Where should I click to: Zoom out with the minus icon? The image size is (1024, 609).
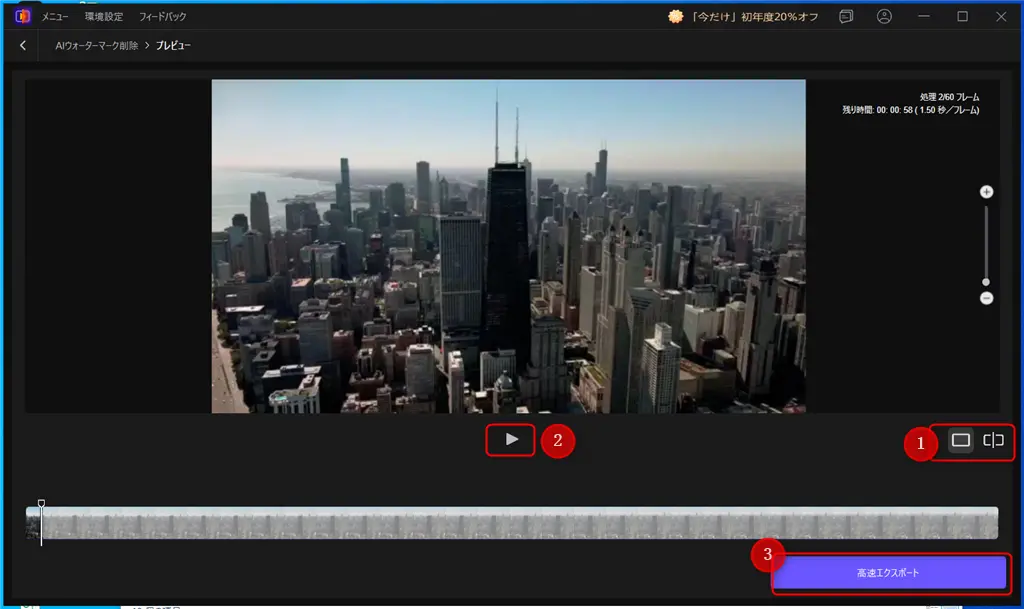pyautogui.click(x=986, y=298)
